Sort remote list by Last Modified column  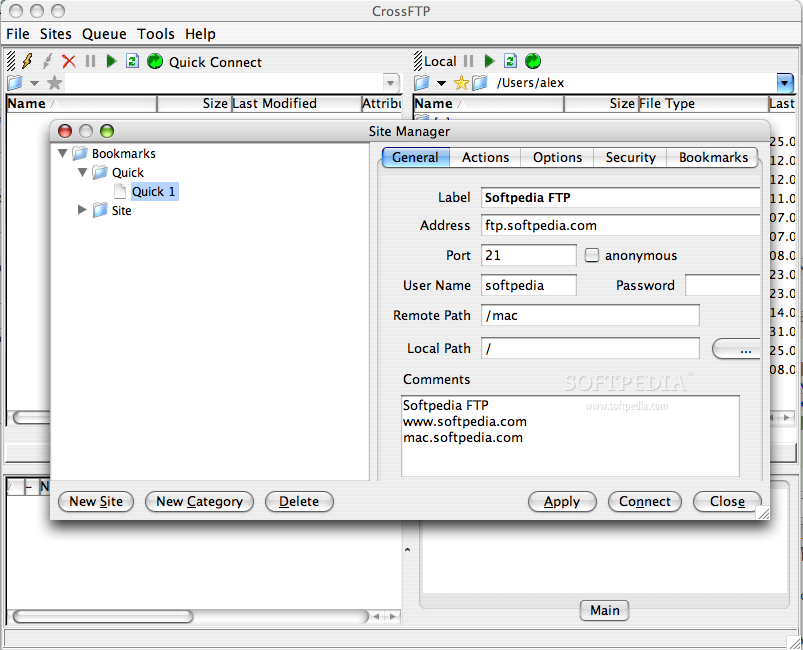[296, 103]
